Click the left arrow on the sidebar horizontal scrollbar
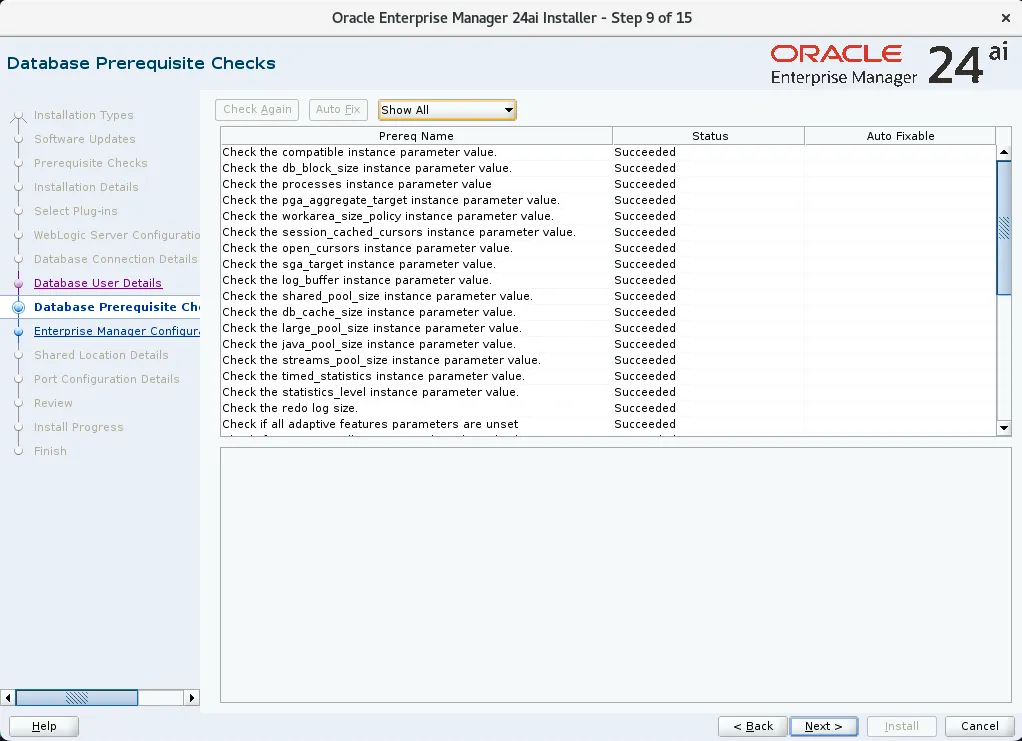Image resolution: width=1022 pixels, height=741 pixels. tap(9, 697)
